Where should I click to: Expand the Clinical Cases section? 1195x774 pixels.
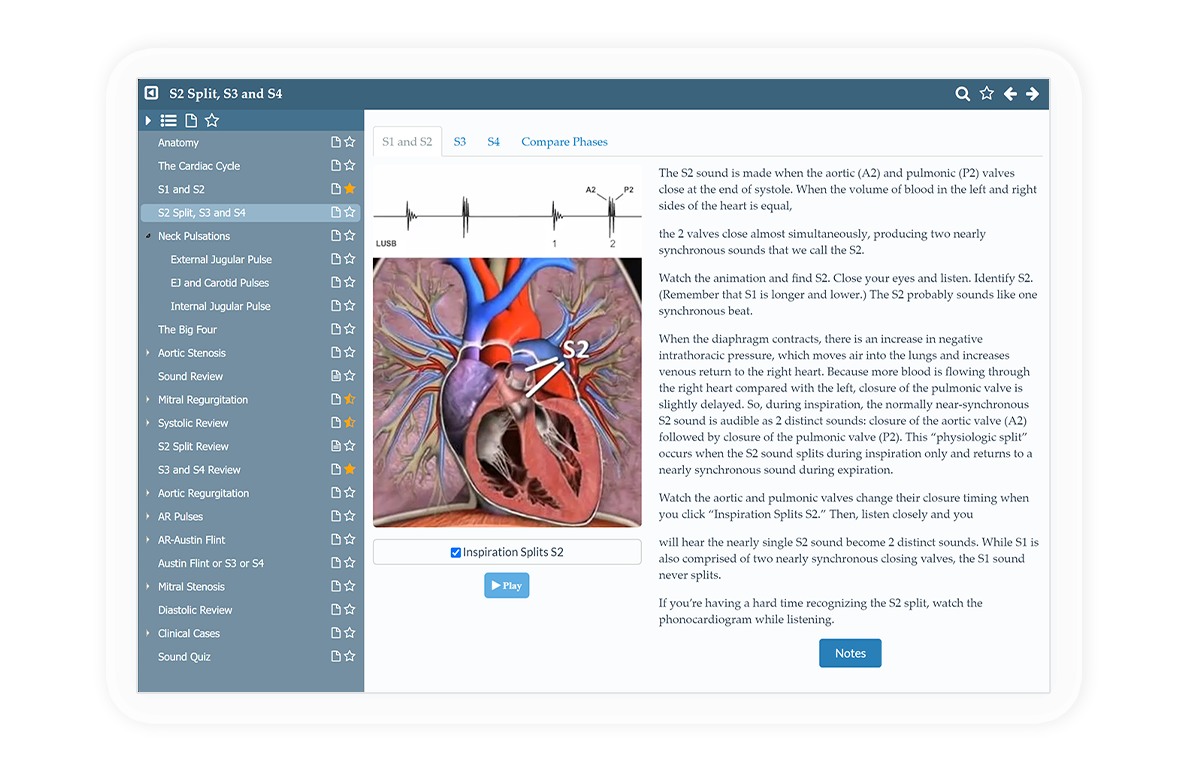click(148, 634)
